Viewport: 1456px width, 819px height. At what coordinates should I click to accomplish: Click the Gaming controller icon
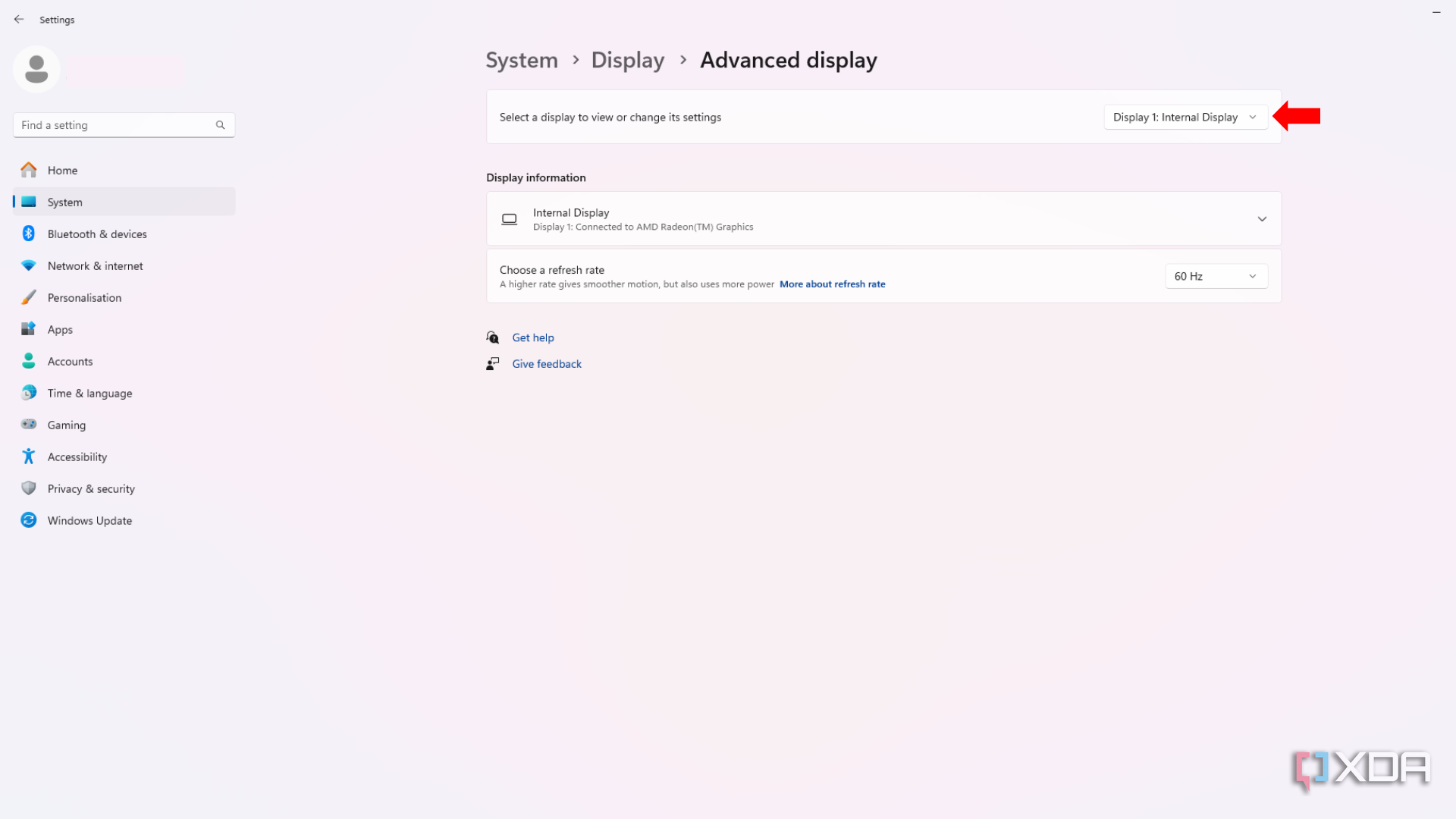pyautogui.click(x=28, y=425)
